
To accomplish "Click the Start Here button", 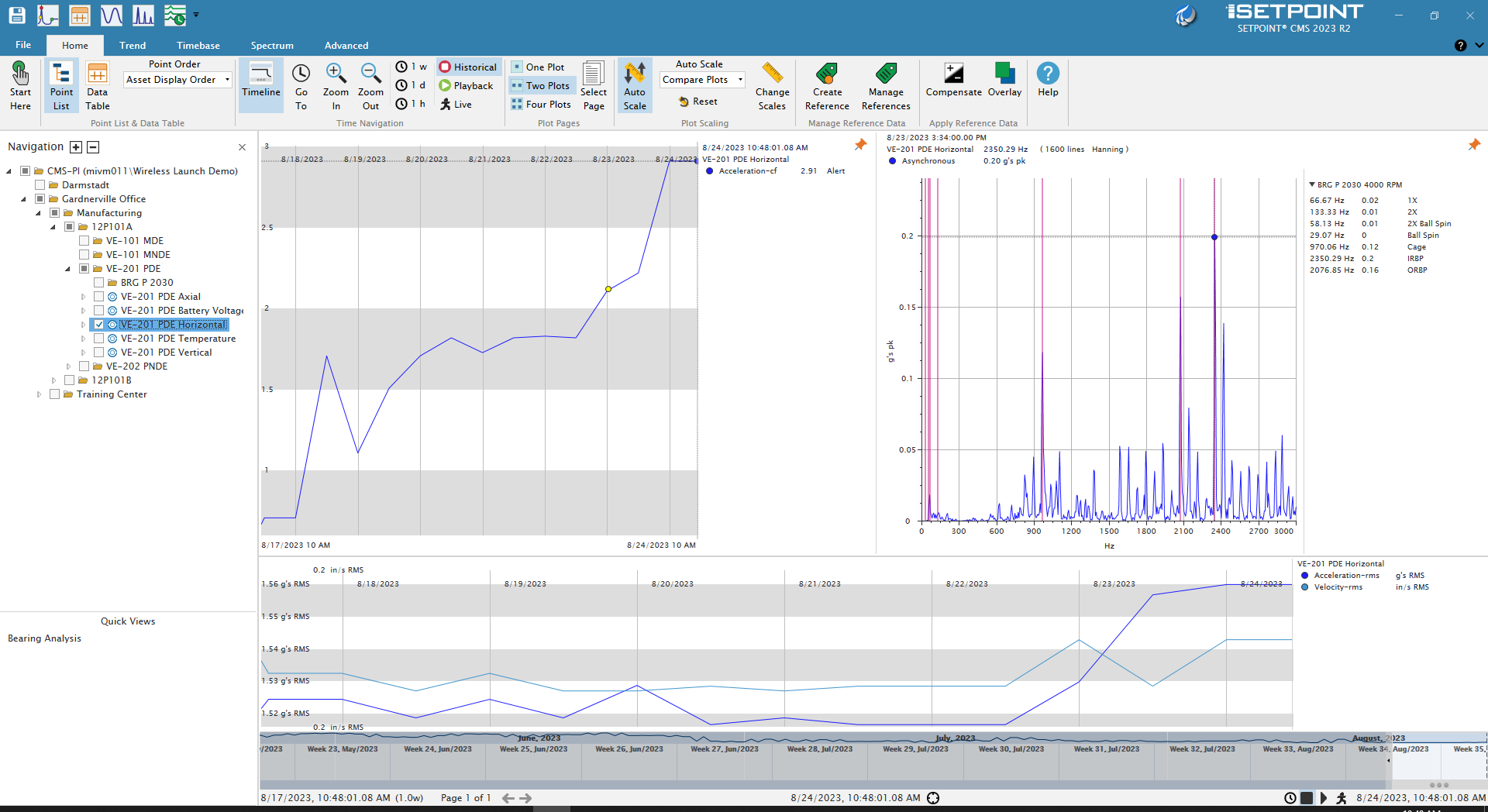I will (21, 86).
